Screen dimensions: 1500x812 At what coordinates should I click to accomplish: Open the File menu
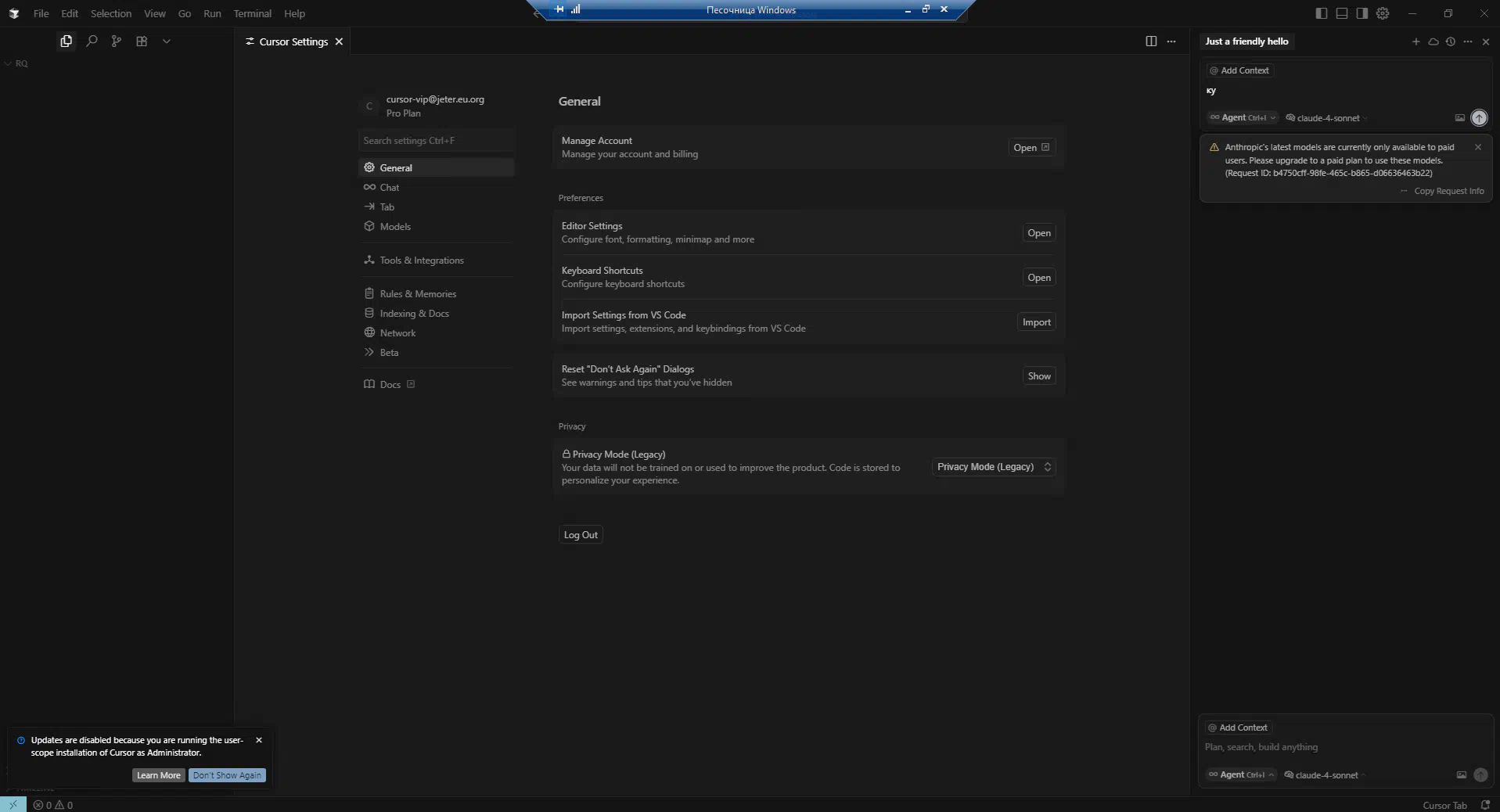41,13
